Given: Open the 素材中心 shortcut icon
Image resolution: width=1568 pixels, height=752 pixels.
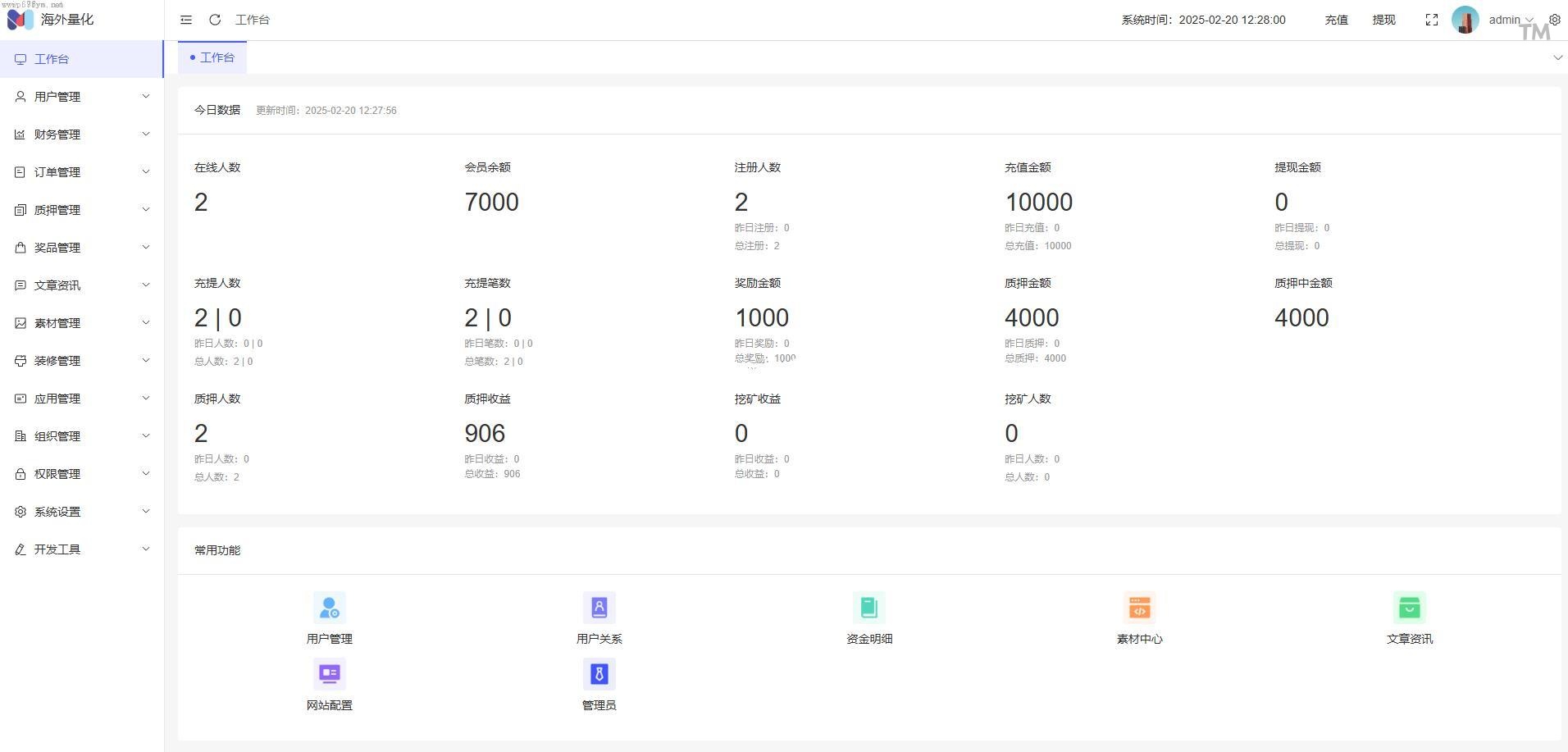Looking at the screenshot, I should click(1139, 608).
